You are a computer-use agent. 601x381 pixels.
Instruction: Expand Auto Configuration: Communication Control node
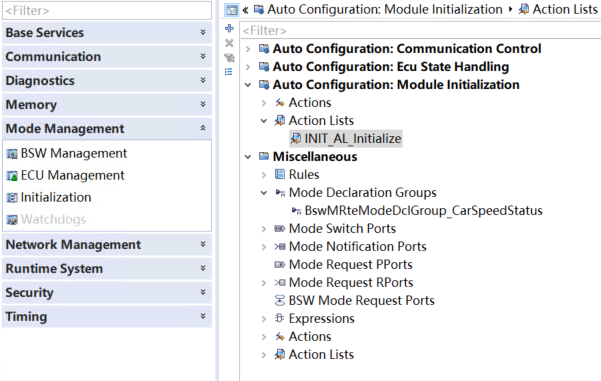pyautogui.click(x=248, y=49)
